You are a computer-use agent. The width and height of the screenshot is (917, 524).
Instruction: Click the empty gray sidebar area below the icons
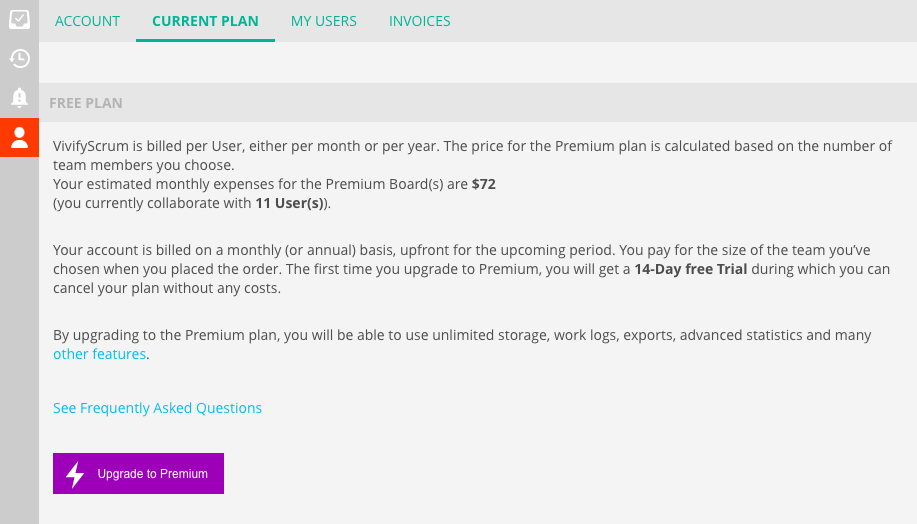tap(19, 339)
